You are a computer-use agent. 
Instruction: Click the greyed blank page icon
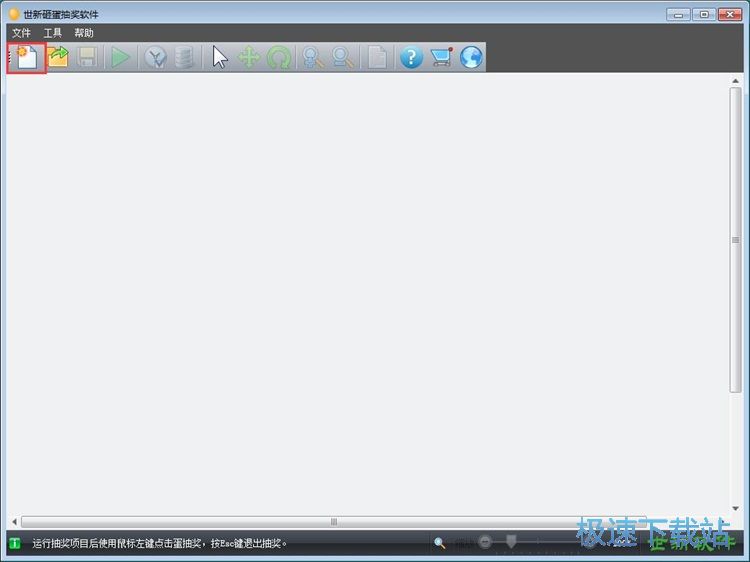click(377, 57)
